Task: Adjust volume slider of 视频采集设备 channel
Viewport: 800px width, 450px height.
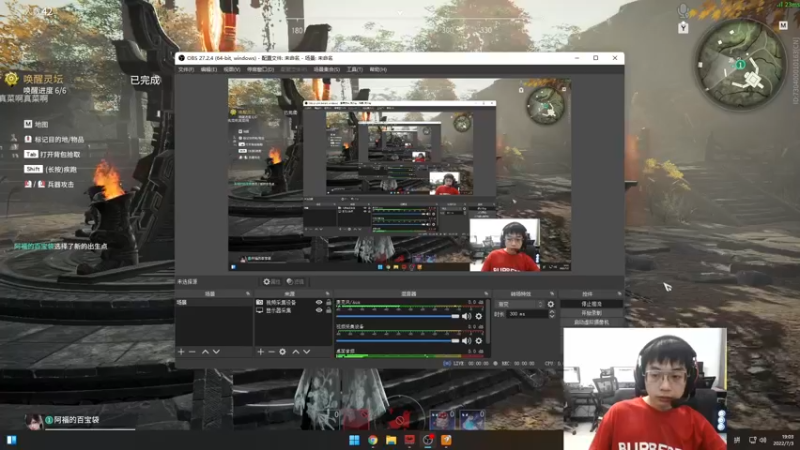Action: [x=398, y=340]
